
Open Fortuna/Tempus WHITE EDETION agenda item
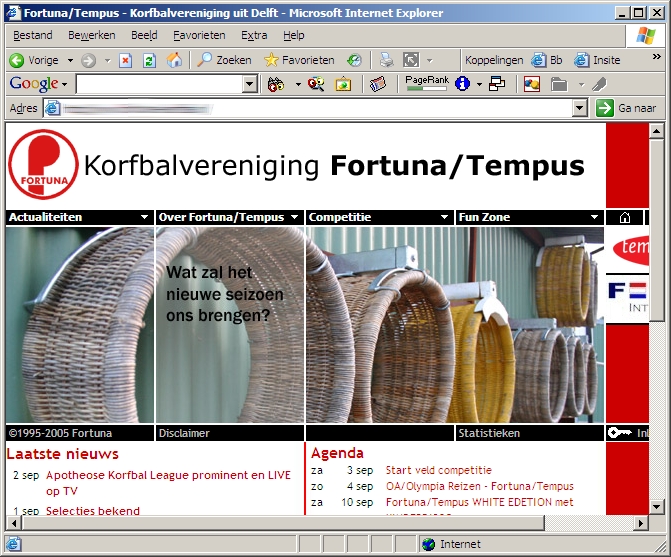[x=479, y=502]
